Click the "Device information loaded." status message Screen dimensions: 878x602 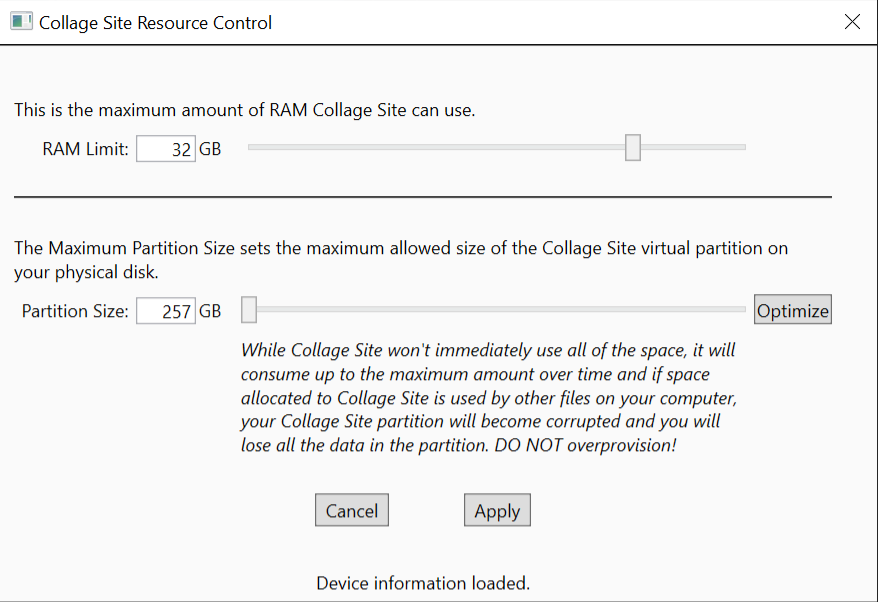[422, 583]
